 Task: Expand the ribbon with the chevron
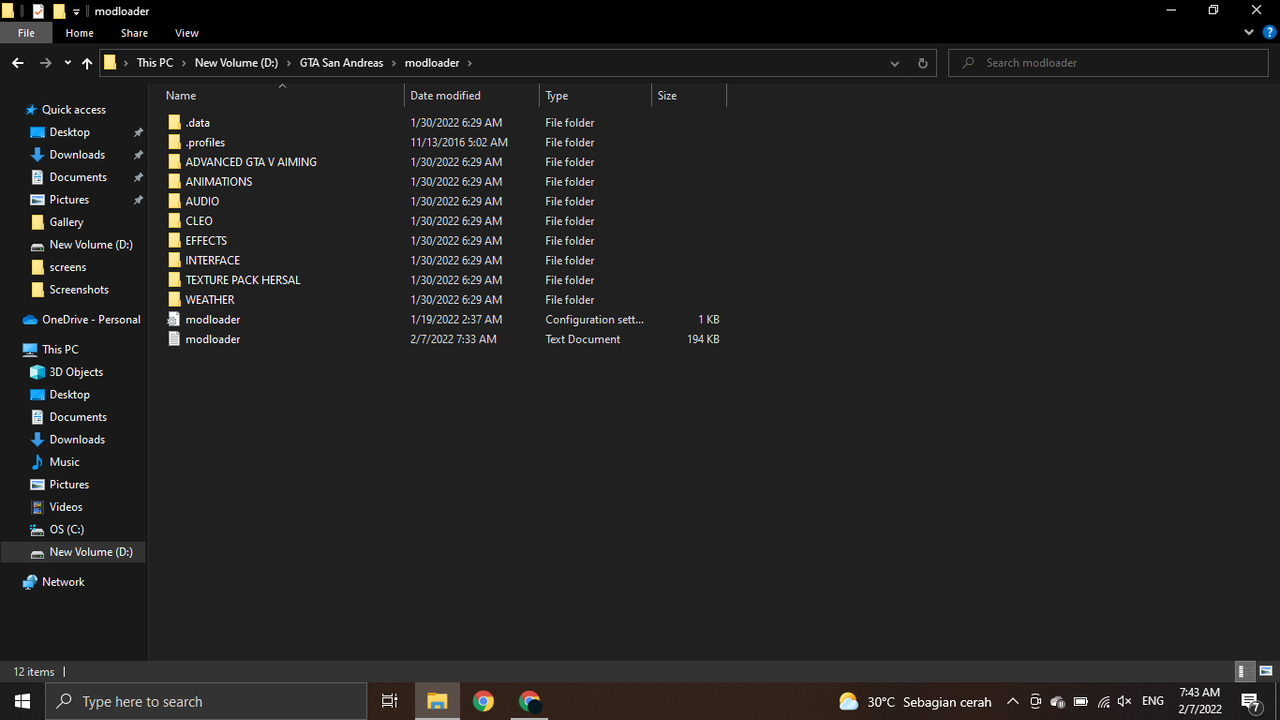tap(1249, 32)
